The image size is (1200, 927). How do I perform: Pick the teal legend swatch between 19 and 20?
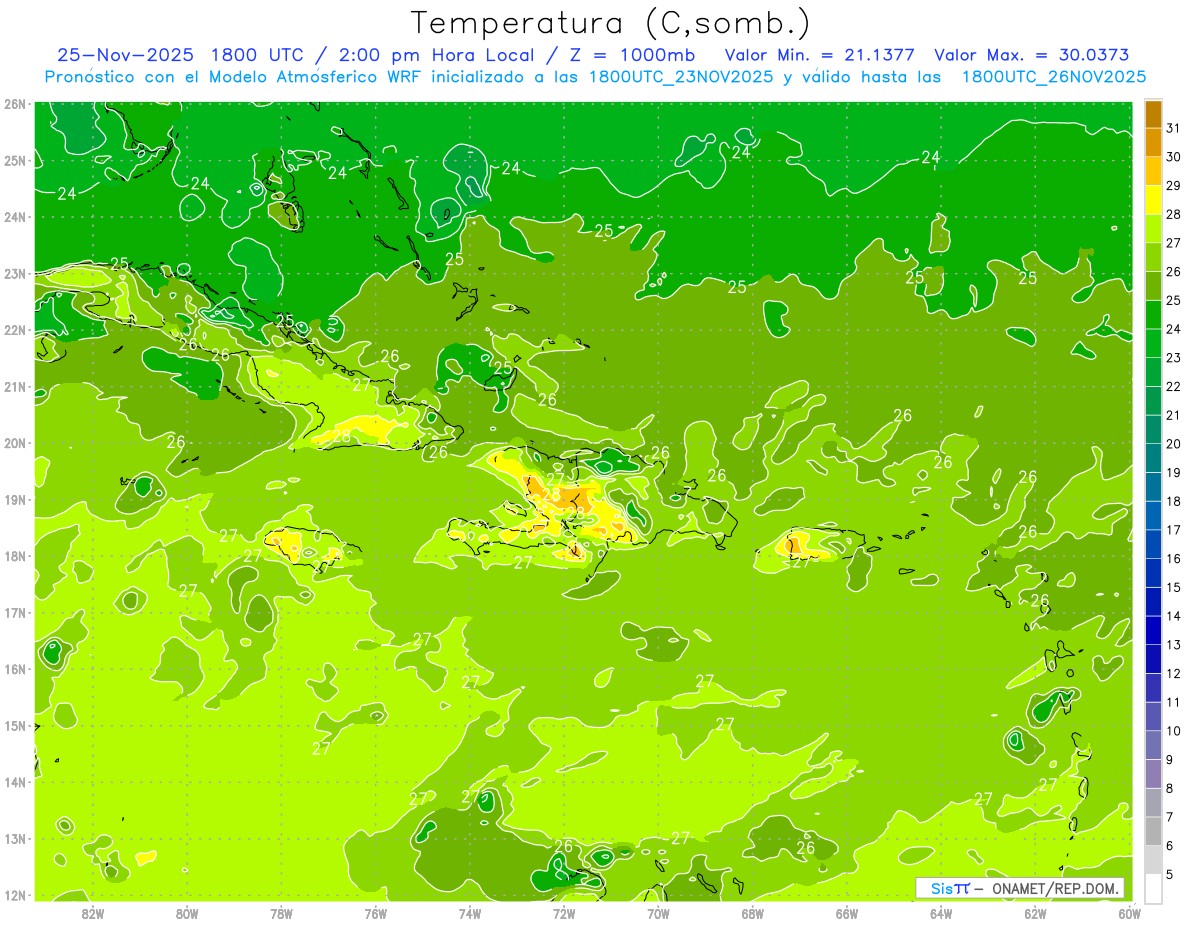(x=1153, y=458)
